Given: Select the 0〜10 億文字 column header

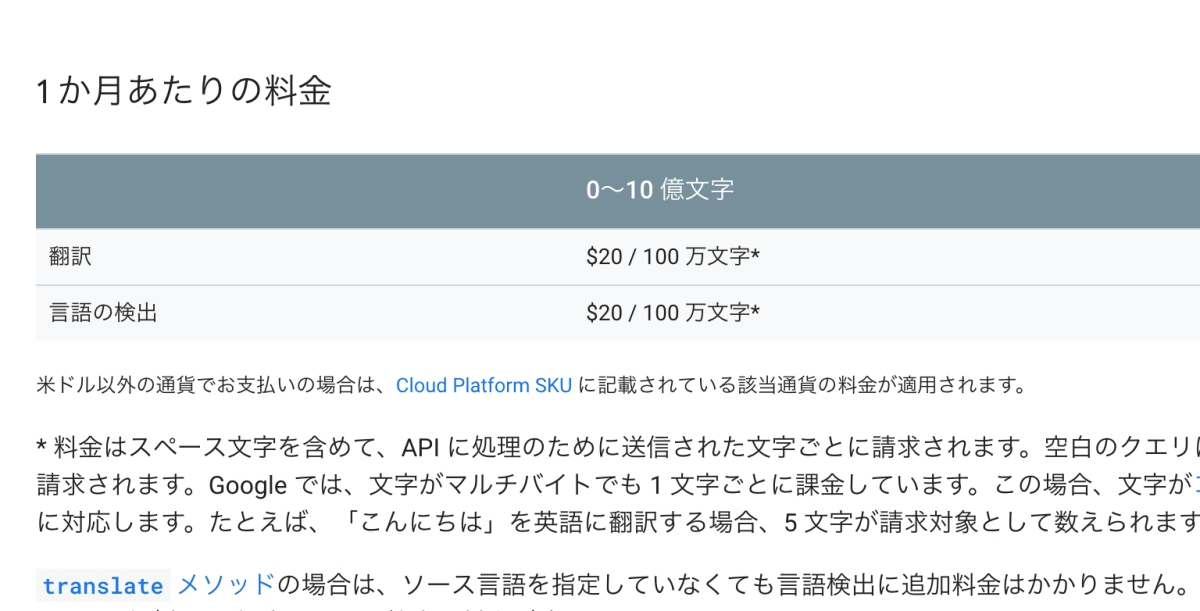Looking at the screenshot, I should point(660,190).
